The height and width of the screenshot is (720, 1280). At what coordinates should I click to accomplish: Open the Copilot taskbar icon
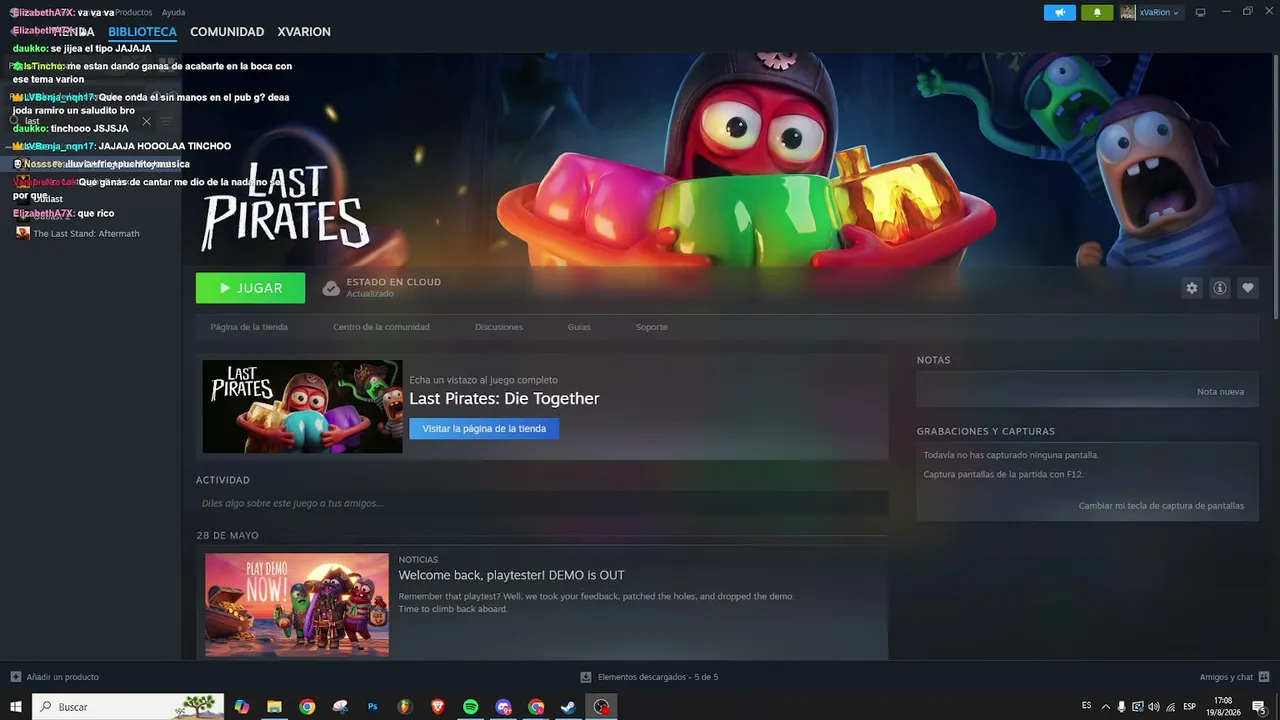pyautogui.click(x=241, y=707)
